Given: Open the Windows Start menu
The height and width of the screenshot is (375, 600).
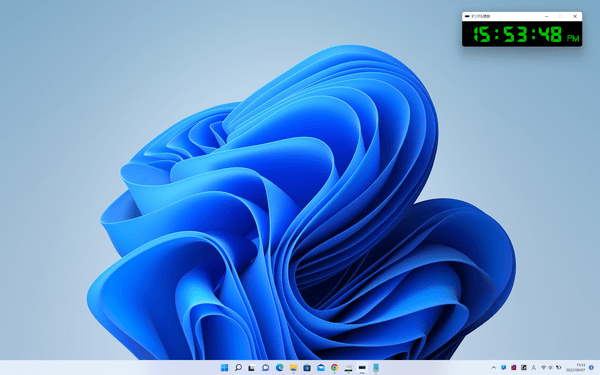Looking at the screenshot, I should pyautogui.click(x=224, y=368).
